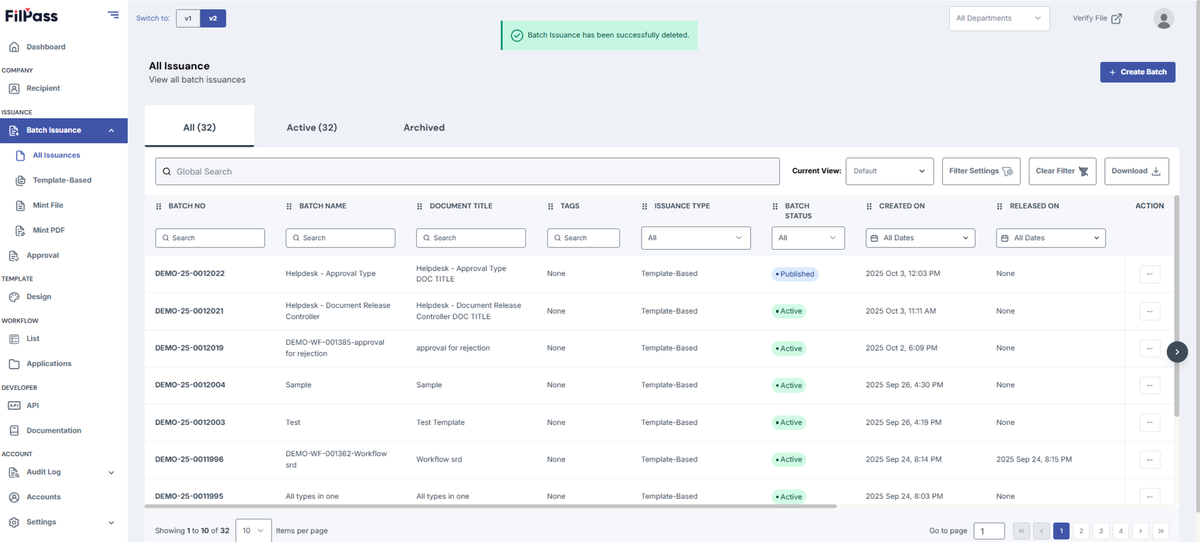Viewport: 1200px width, 542px height.
Task: Open the Mint PDF page
Action: tap(48, 230)
